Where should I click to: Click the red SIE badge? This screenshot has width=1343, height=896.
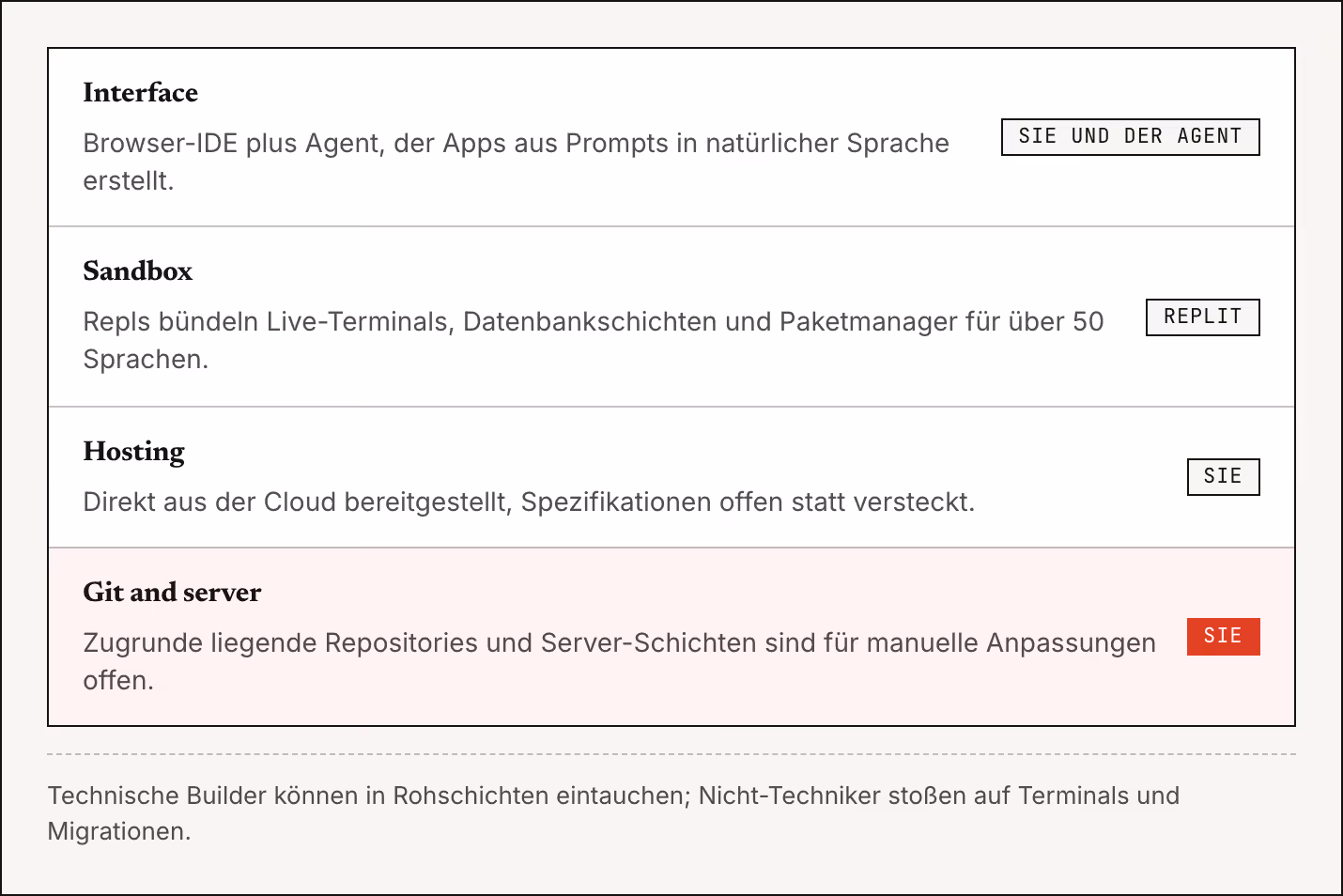(x=1223, y=636)
